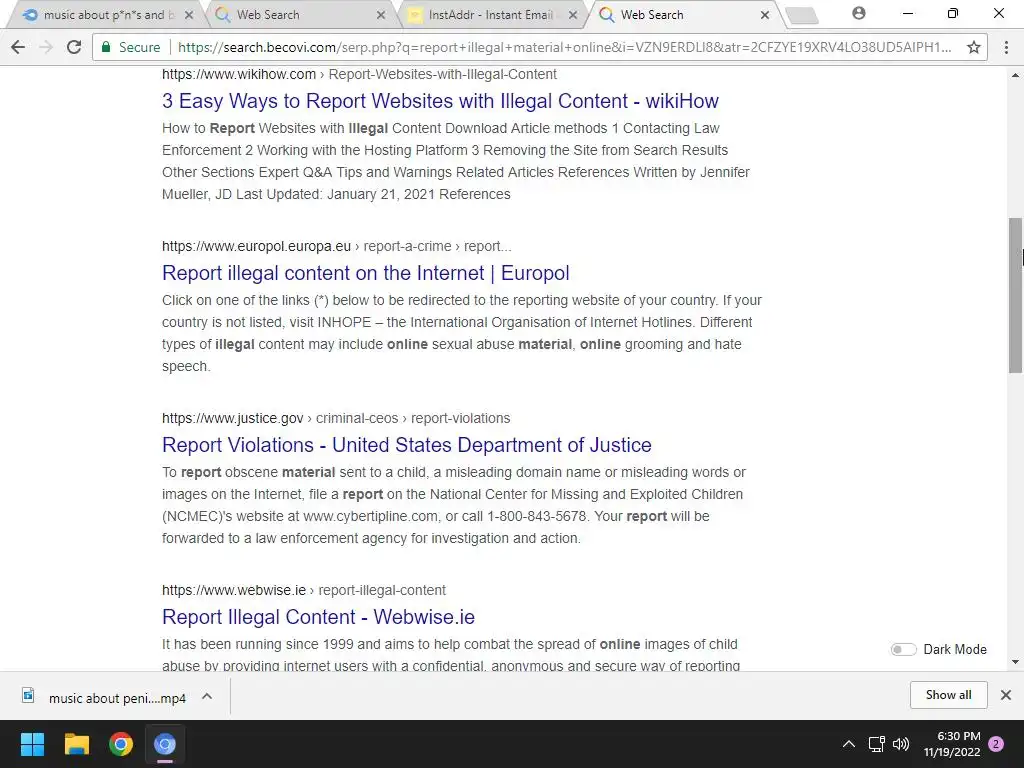The height and width of the screenshot is (768, 1024).
Task: Click the scrollbar up arrow
Action: point(1016,75)
